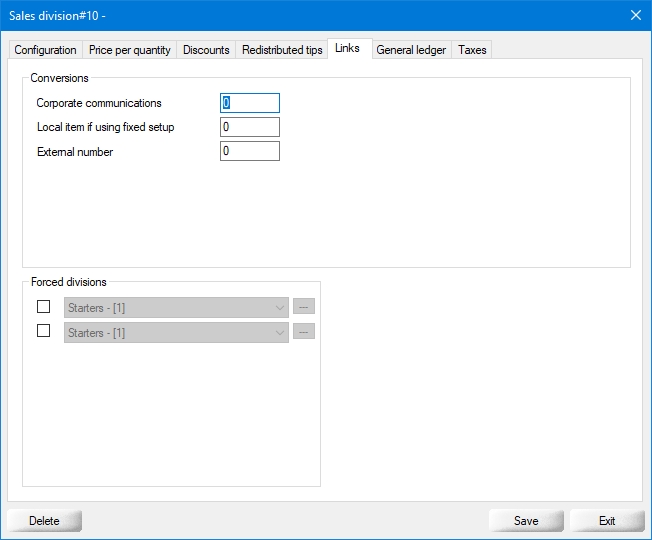Switch to the Taxes tab

coord(472,50)
